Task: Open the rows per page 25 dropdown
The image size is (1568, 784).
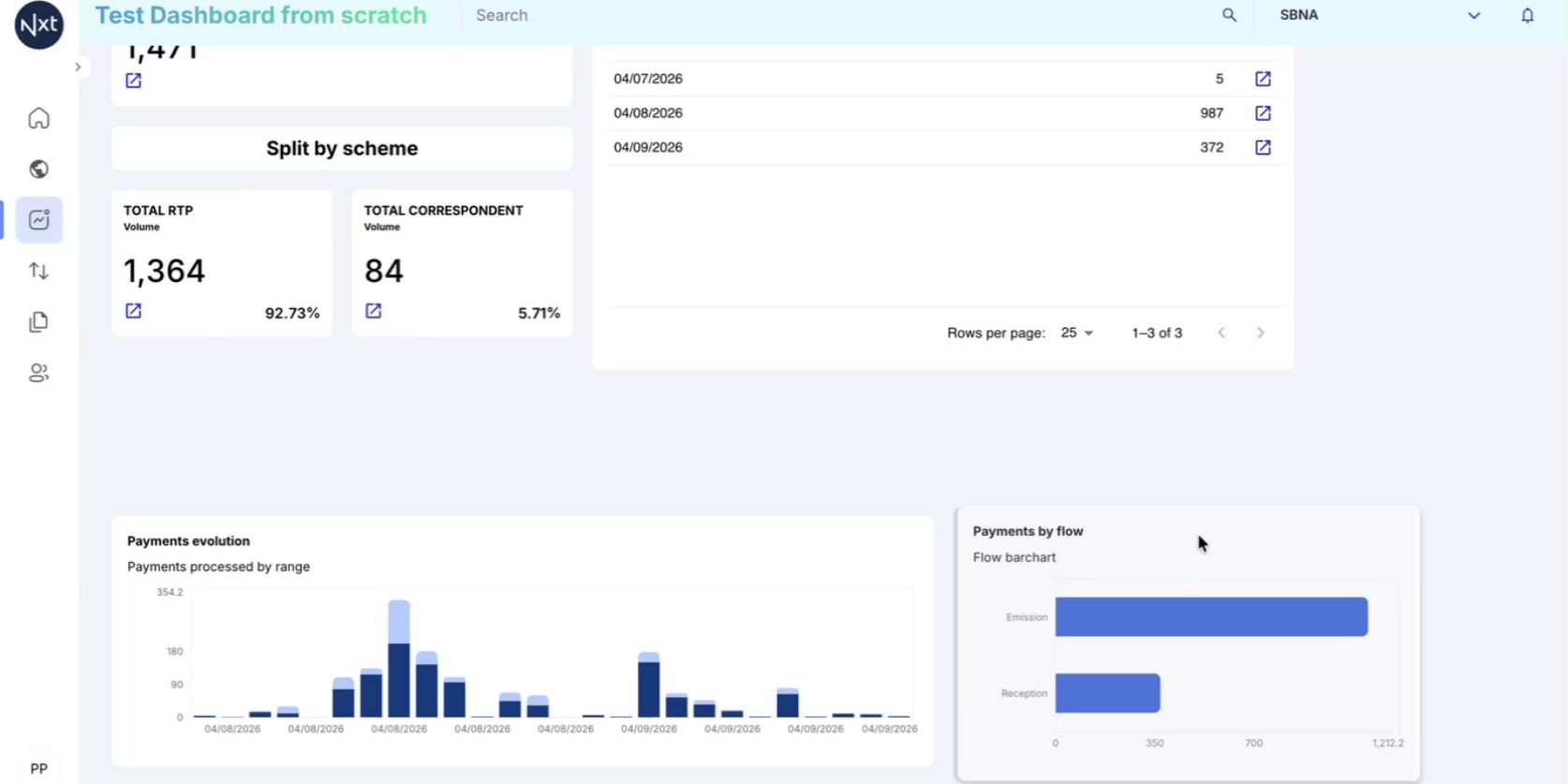Action: [x=1076, y=333]
